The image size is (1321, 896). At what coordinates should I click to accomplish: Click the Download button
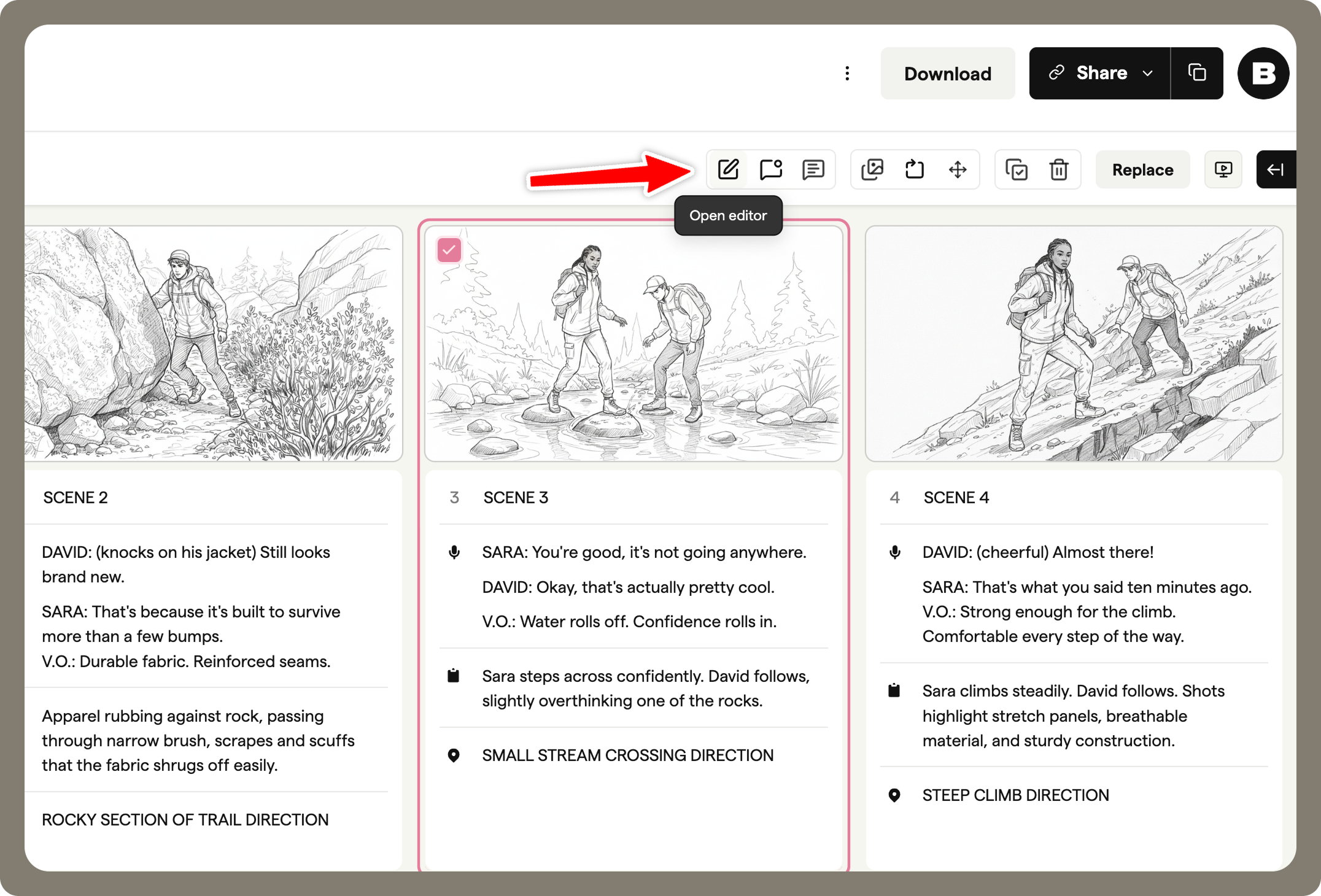pyautogui.click(x=947, y=73)
